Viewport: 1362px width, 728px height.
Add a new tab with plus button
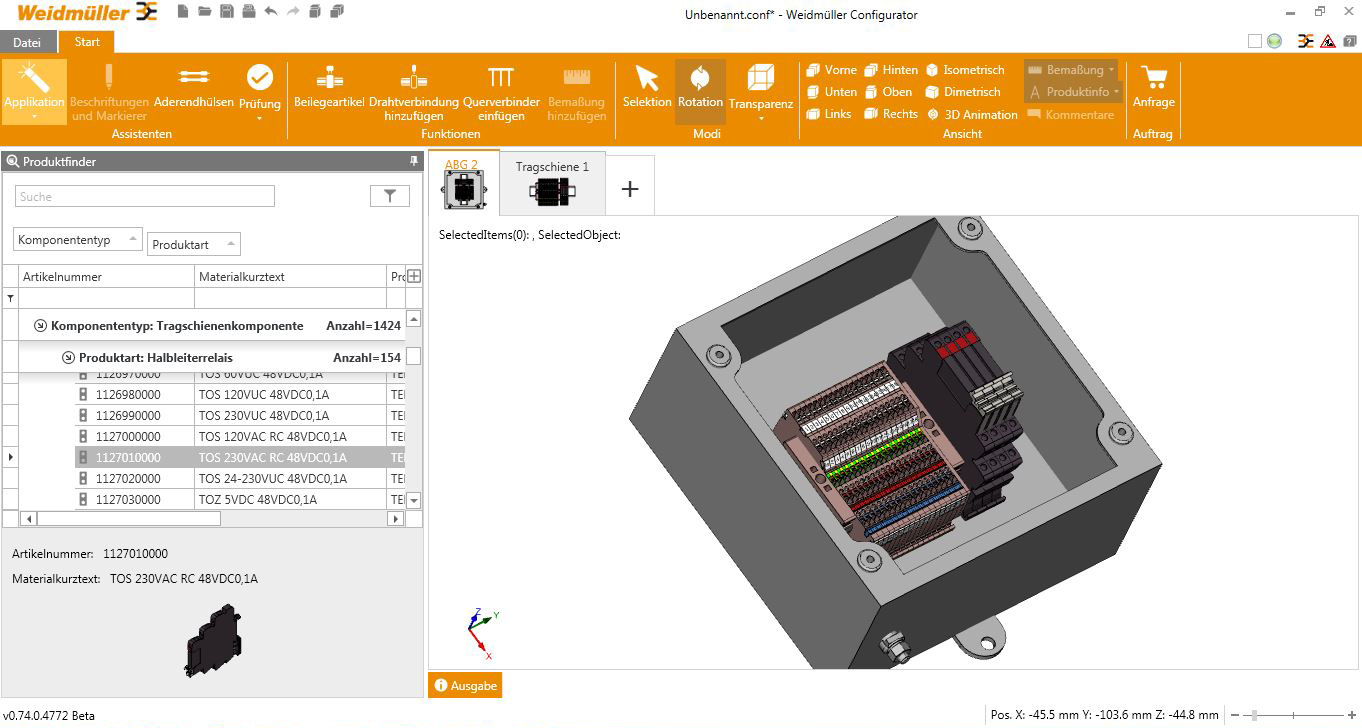[630, 189]
